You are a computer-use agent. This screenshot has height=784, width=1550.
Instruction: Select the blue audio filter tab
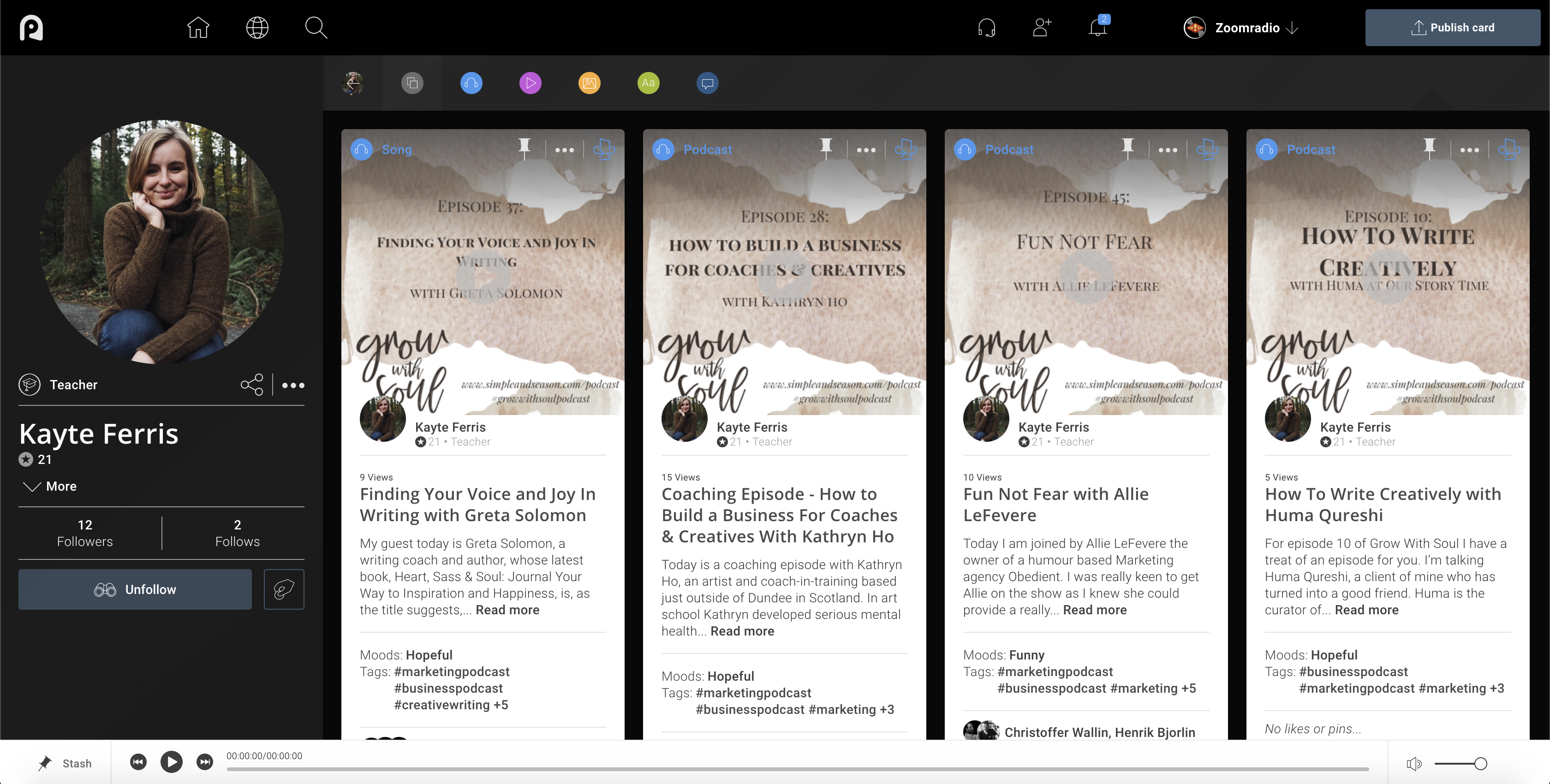(471, 83)
